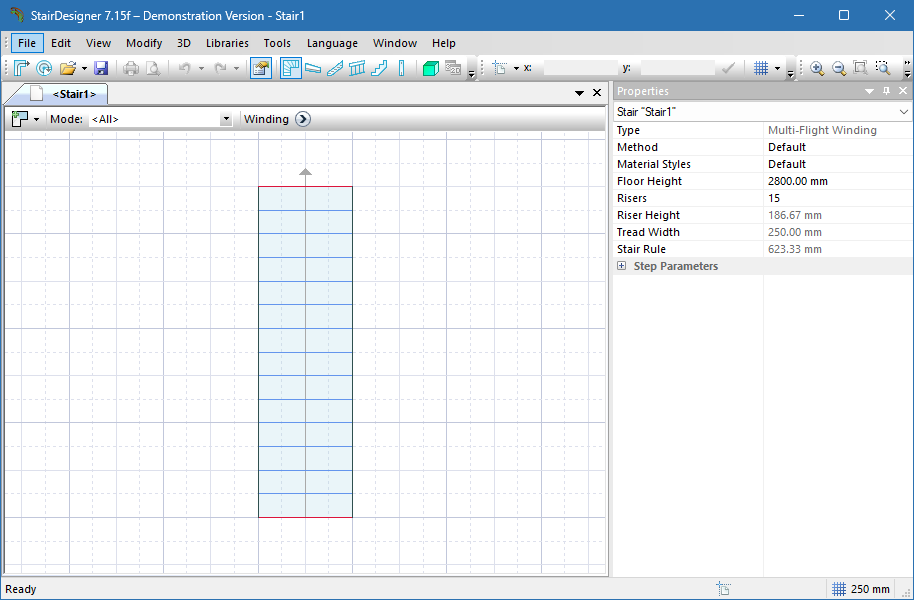Image resolution: width=914 pixels, height=600 pixels.
Task: Open the File menu
Action: point(27,43)
